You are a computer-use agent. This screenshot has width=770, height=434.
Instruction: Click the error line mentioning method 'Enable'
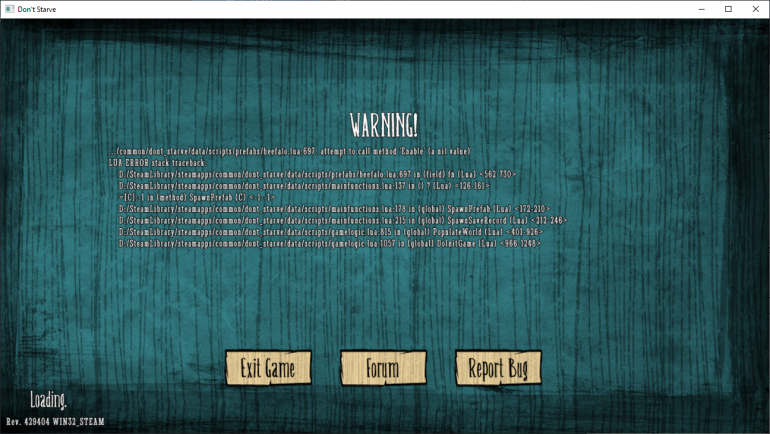tap(289, 151)
